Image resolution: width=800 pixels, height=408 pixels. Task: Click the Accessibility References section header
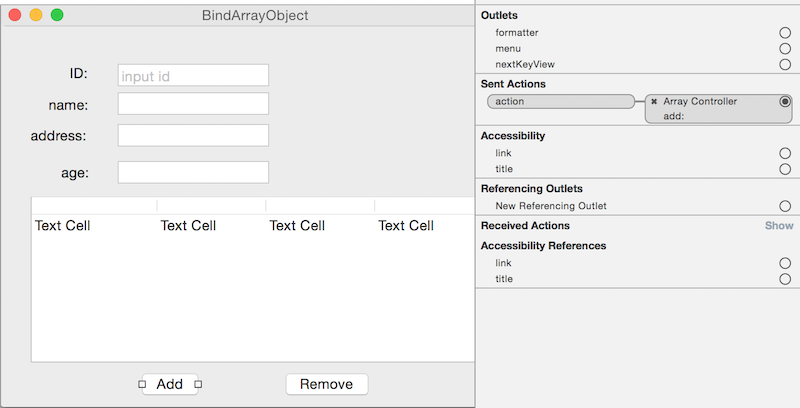click(x=543, y=246)
